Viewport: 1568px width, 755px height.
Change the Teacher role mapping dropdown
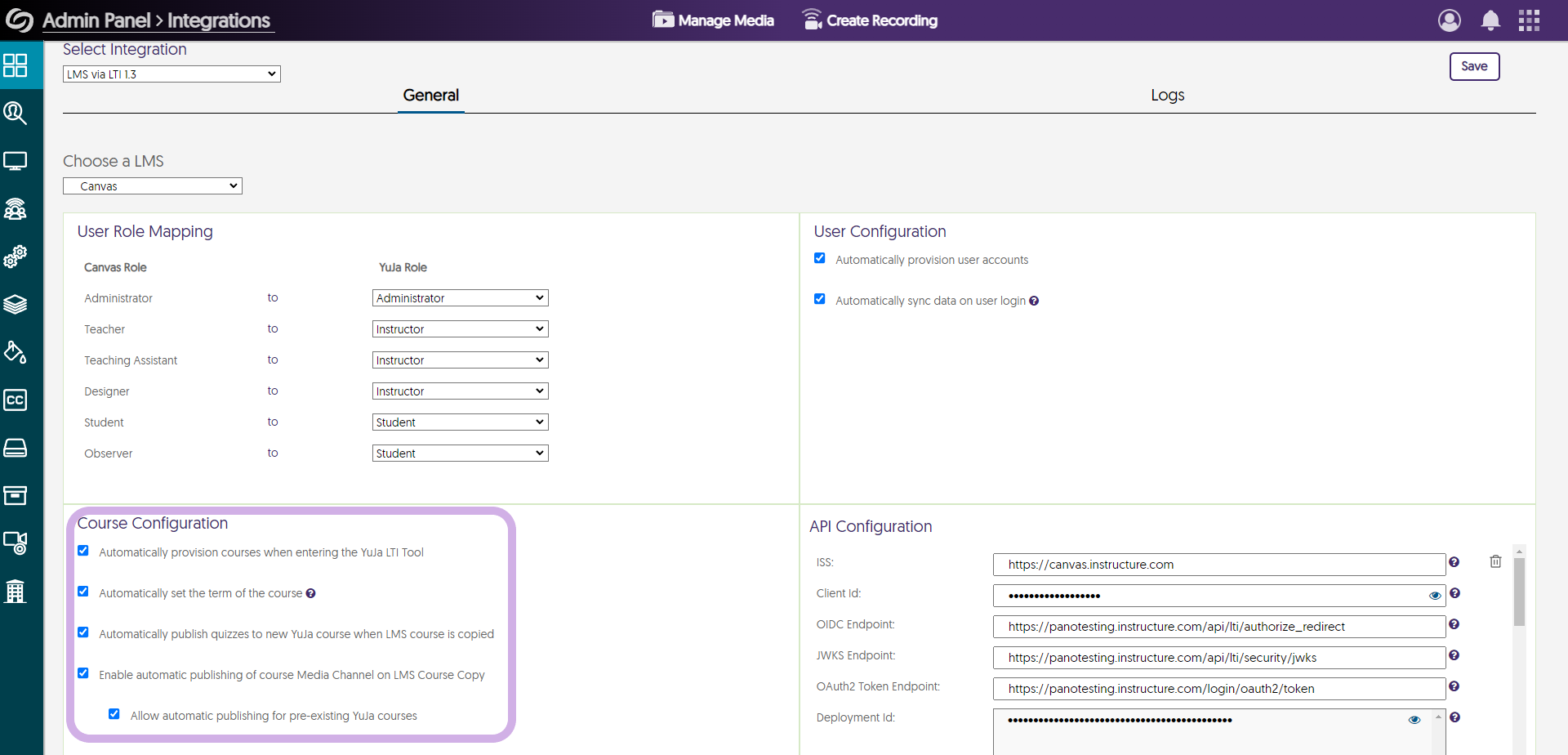click(x=460, y=329)
